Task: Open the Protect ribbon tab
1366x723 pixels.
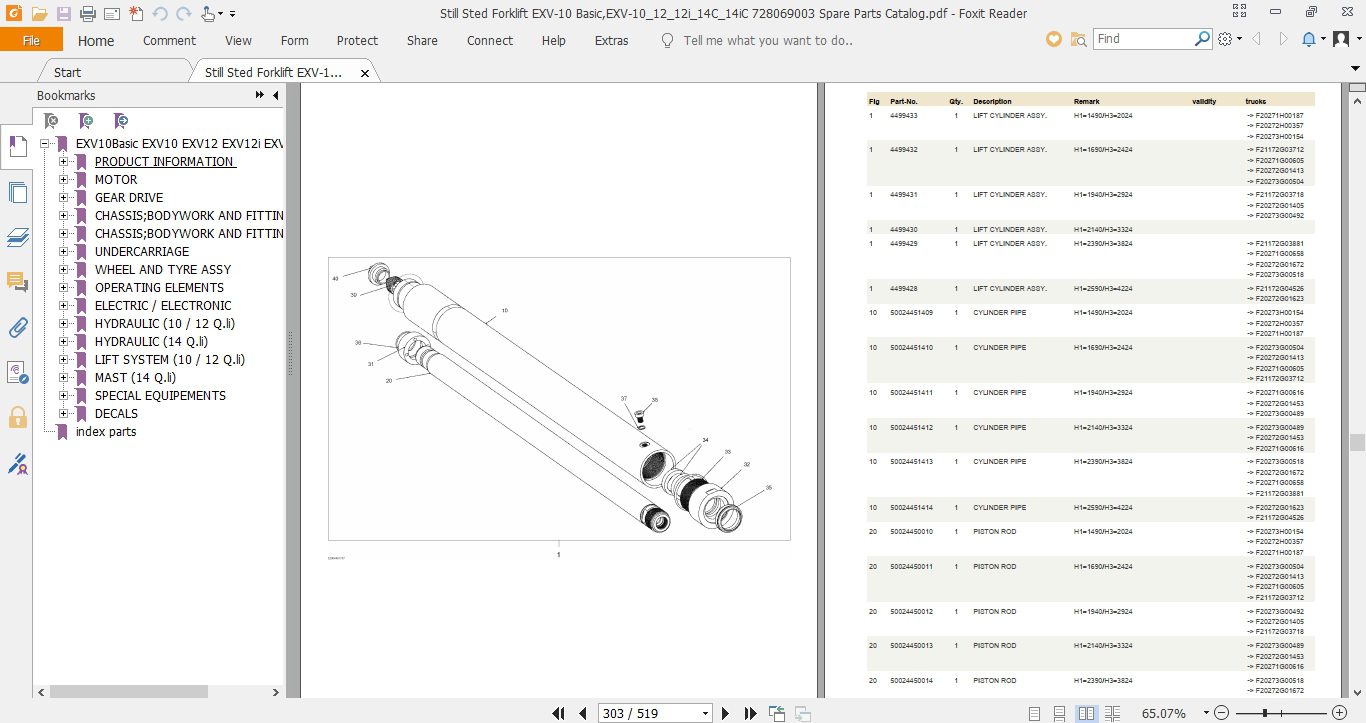Action: (x=357, y=41)
